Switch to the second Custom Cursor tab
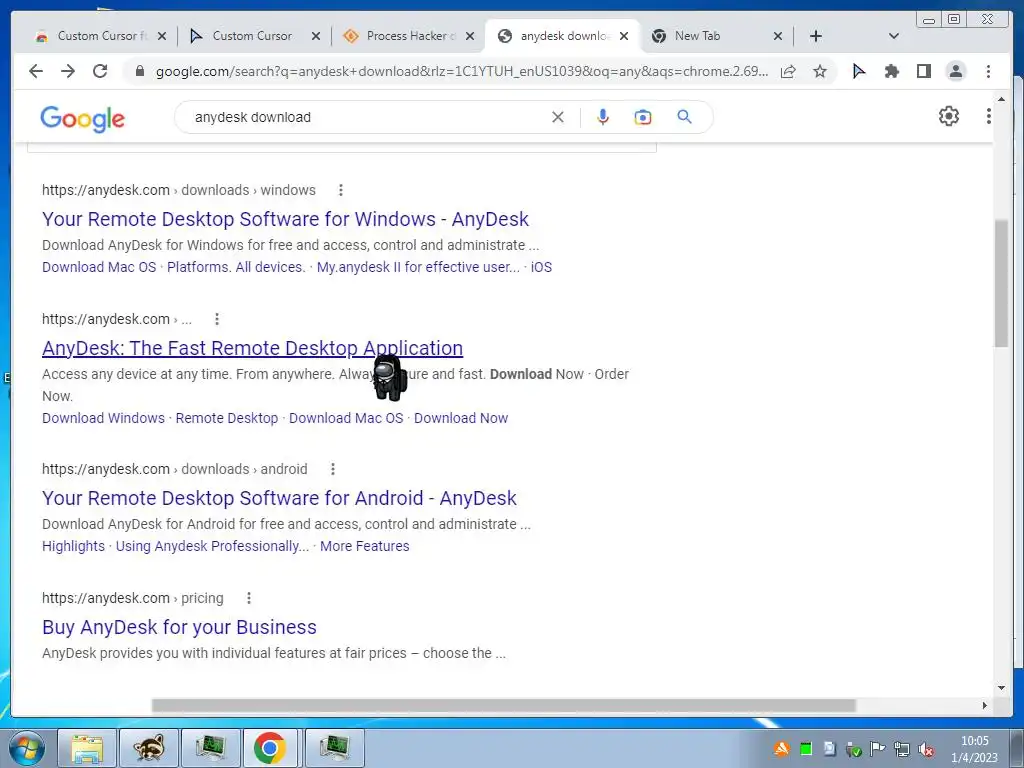The image size is (1024, 768). point(252,36)
